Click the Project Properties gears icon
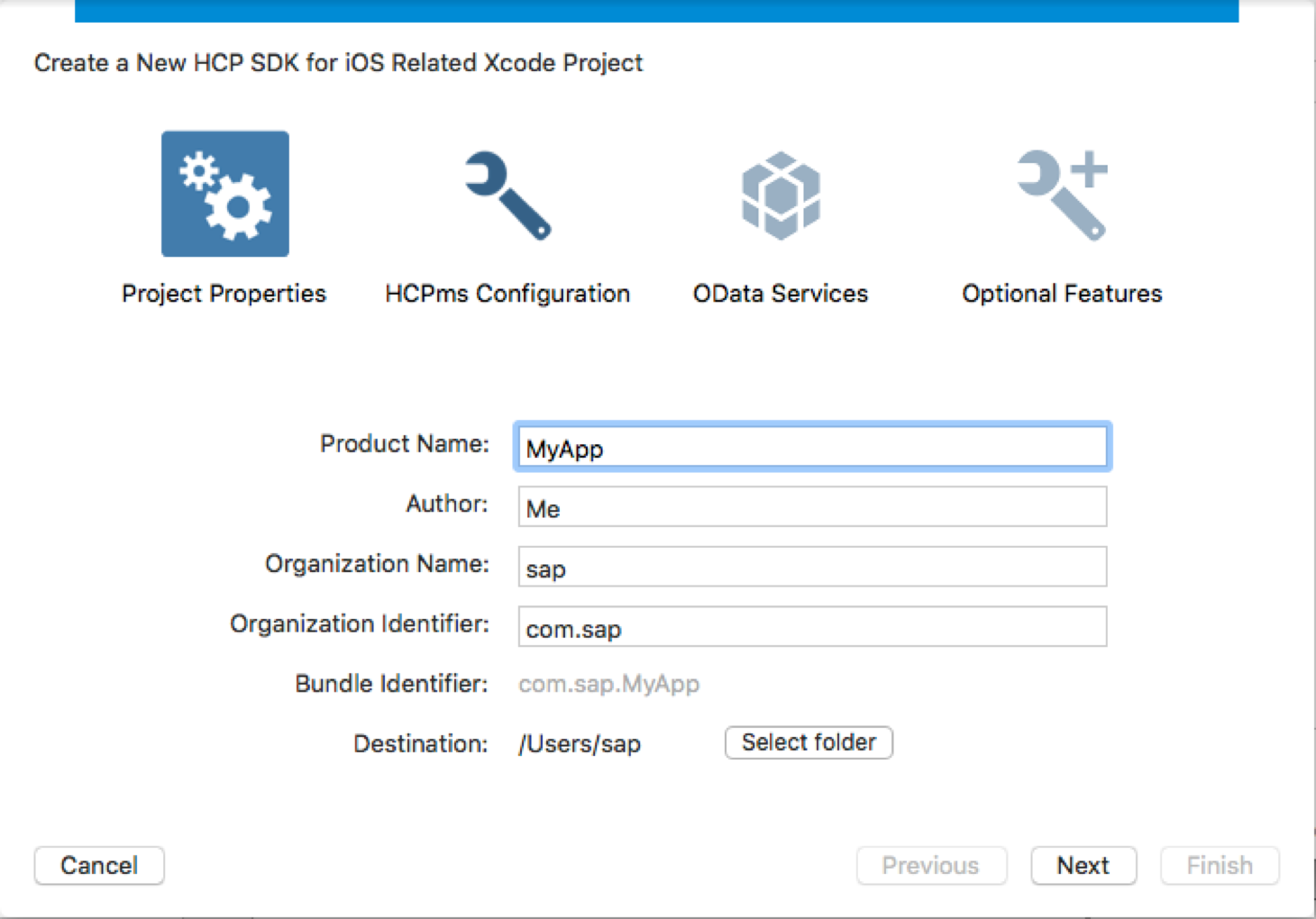Screen dimensions: 1316x919 coord(225,194)
